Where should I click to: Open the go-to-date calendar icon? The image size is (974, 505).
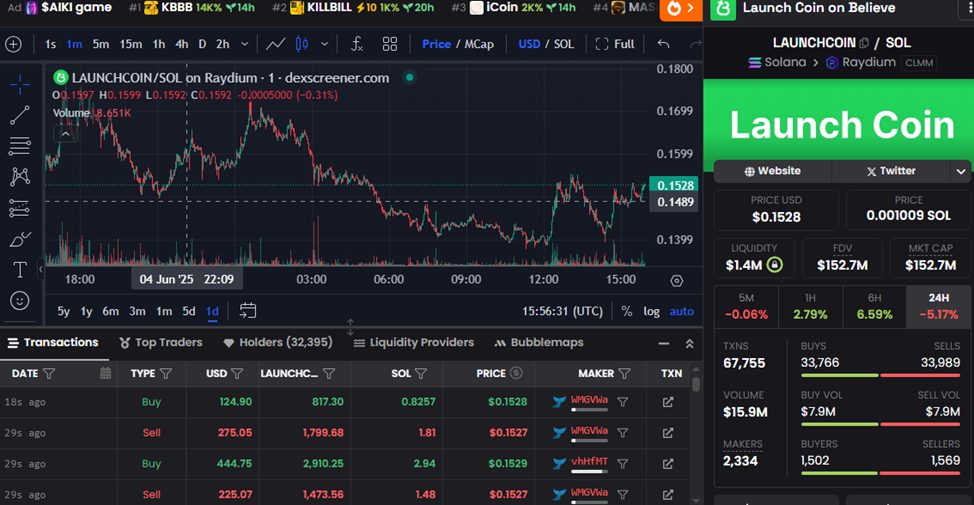[x=248, y=311]
